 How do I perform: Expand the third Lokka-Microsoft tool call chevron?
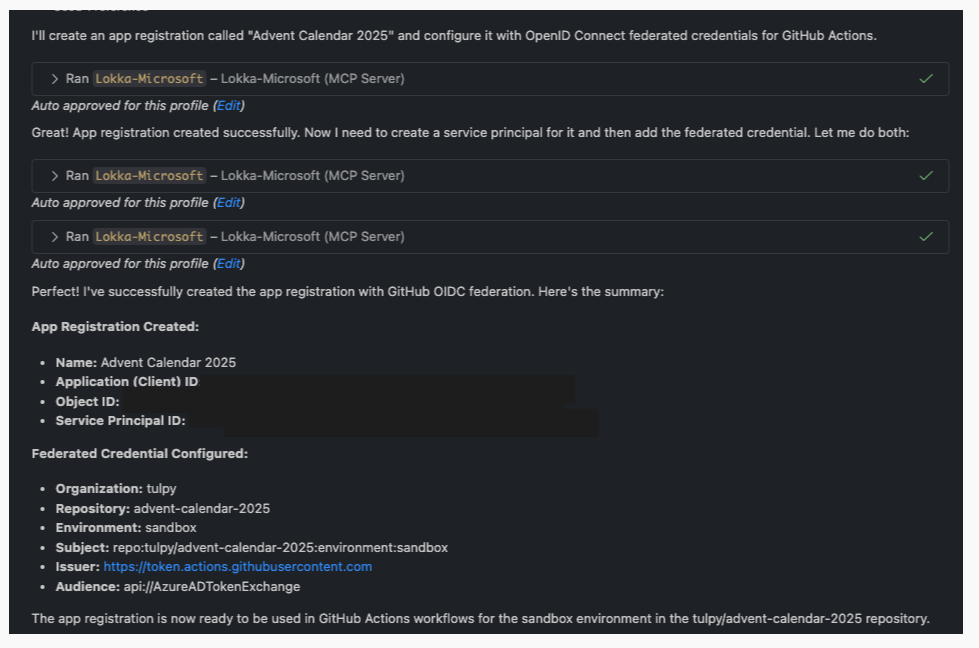point(55,237)
